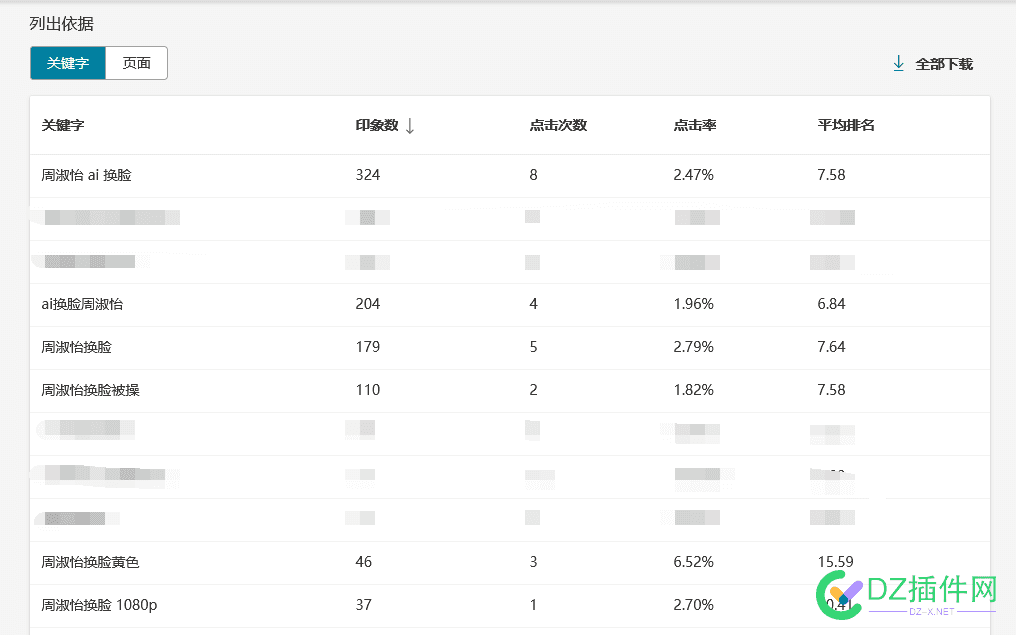The image size is (1016, 635).
Task: Select the keyword row with 324 impressions
Action: (510, 176)
